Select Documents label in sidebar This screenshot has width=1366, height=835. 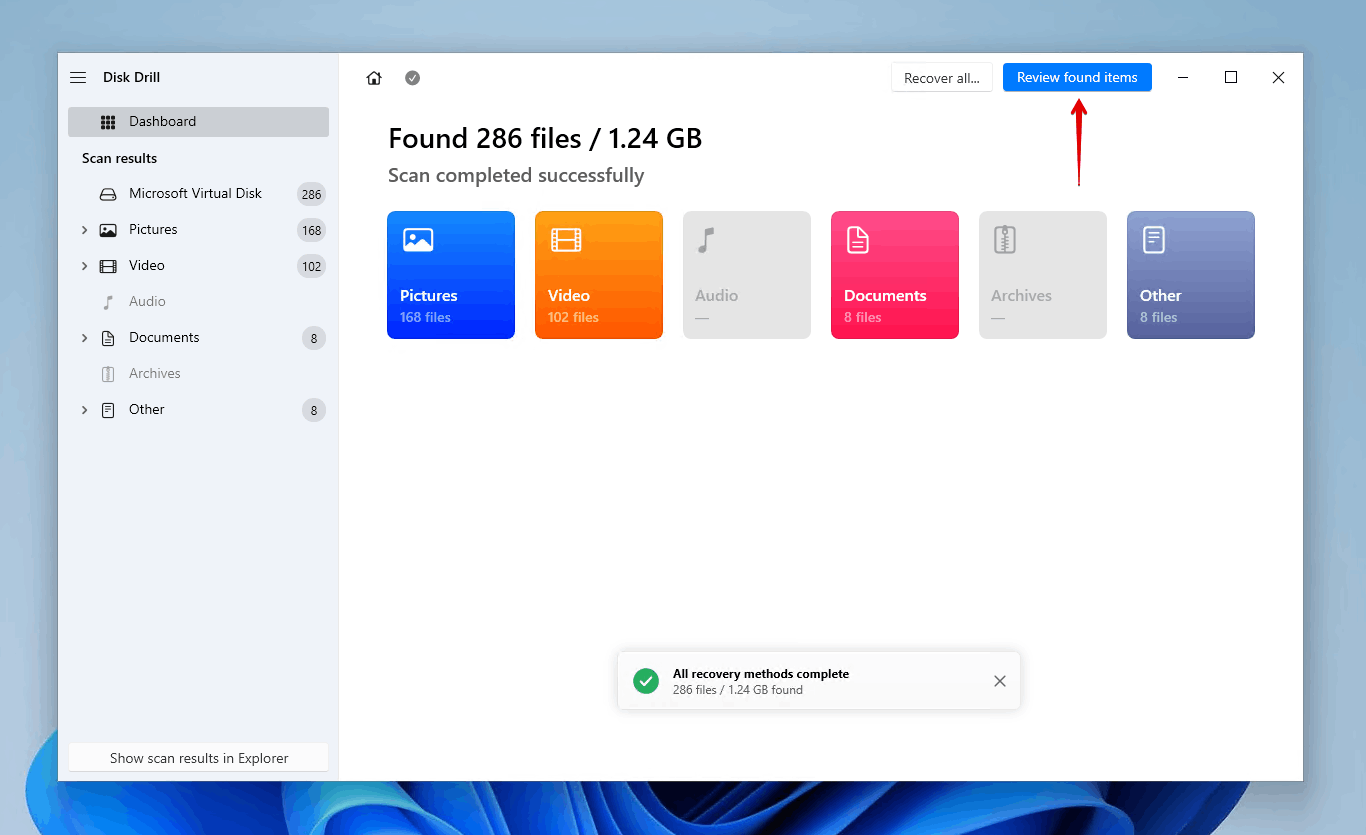(x=164, y=338)
